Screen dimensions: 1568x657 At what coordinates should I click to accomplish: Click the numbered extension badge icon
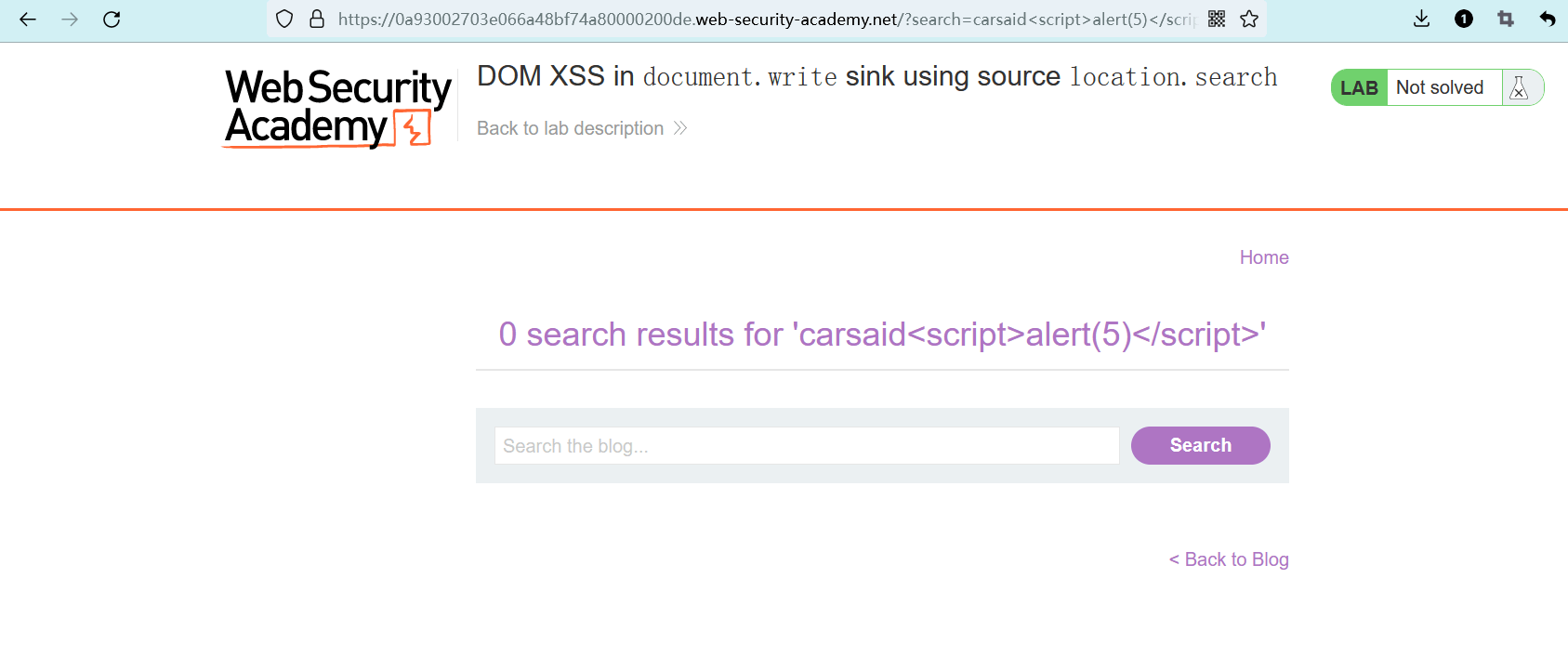[1464, 20]
